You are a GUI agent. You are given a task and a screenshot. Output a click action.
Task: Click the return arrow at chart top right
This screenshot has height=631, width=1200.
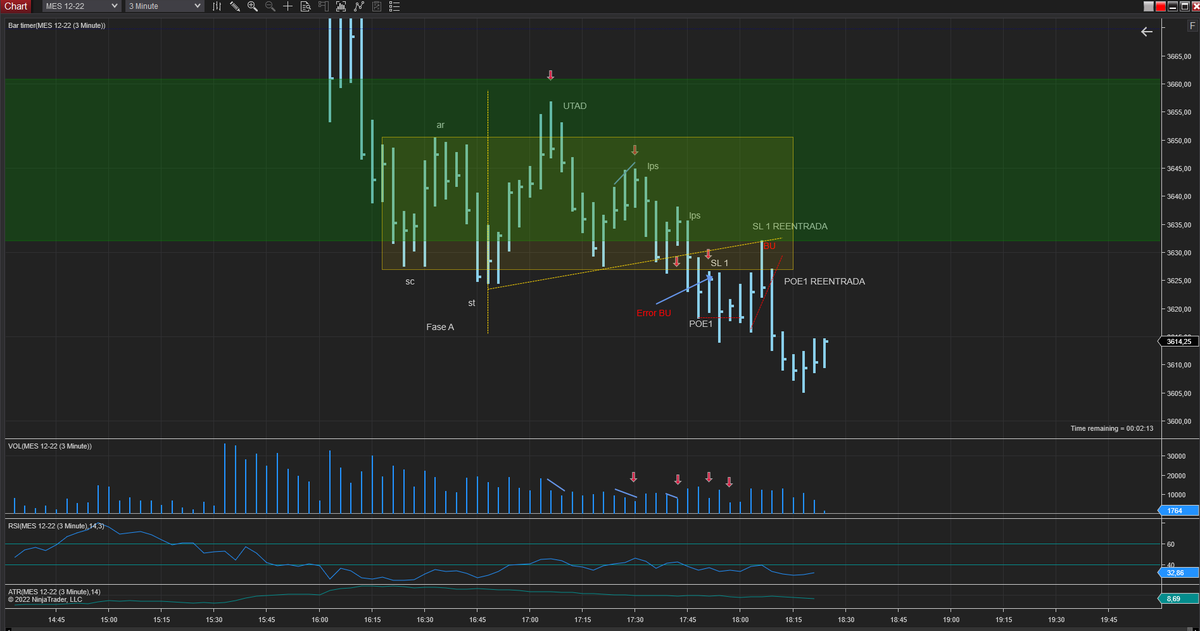click(x=1147, y=32)
